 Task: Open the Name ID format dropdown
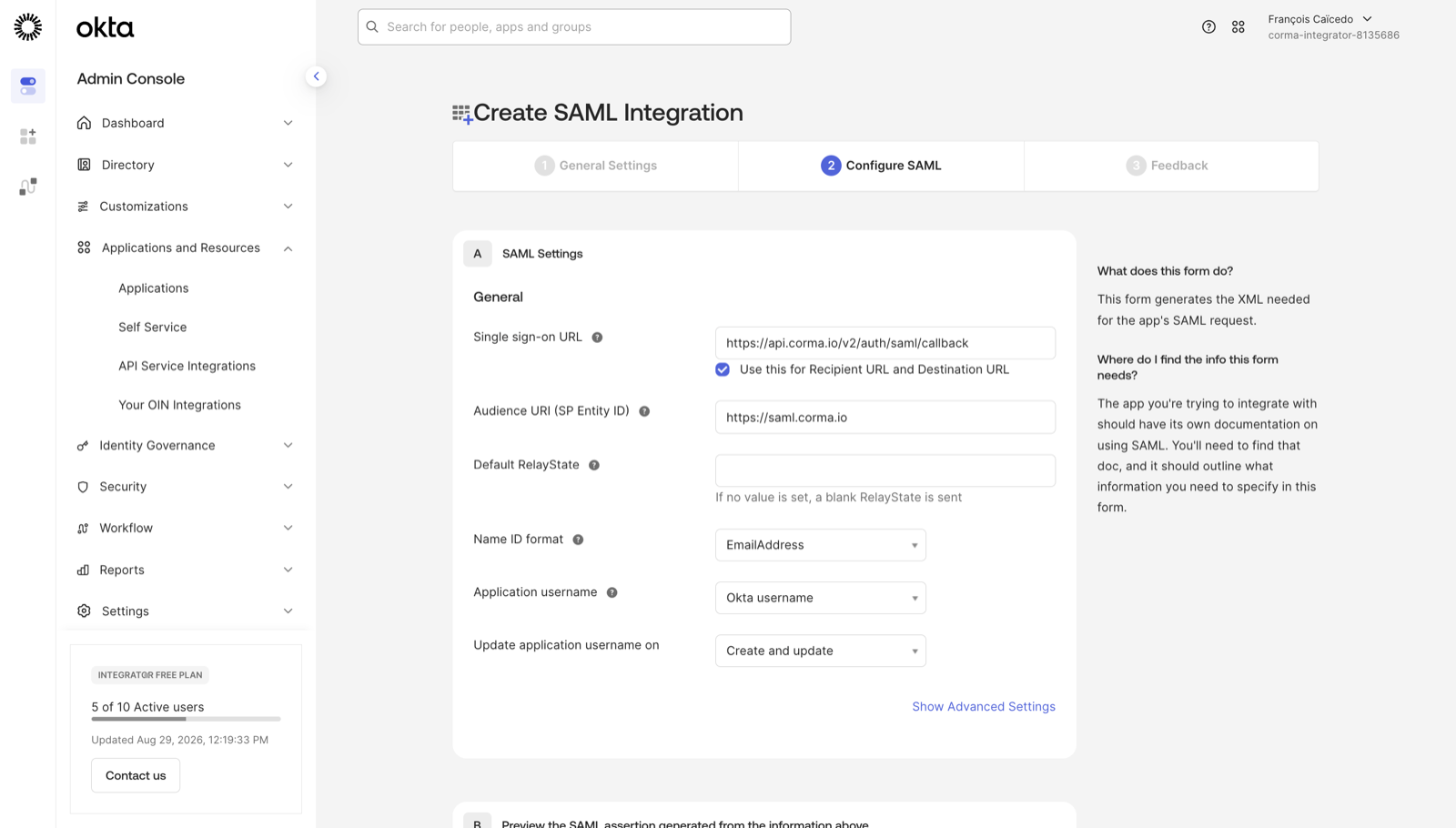[820, 545]
